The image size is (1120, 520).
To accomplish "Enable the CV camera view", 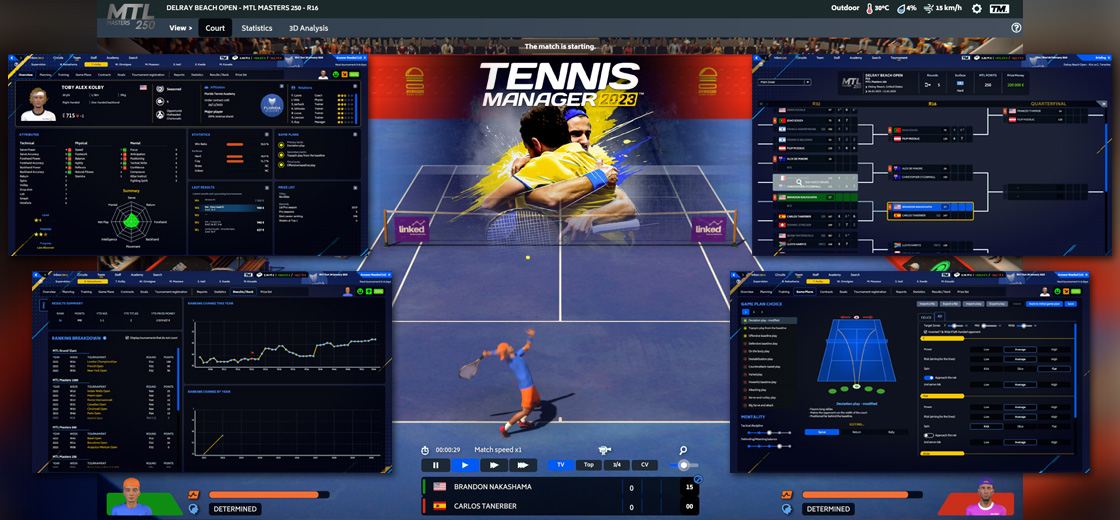I will (x=645, y=465).
